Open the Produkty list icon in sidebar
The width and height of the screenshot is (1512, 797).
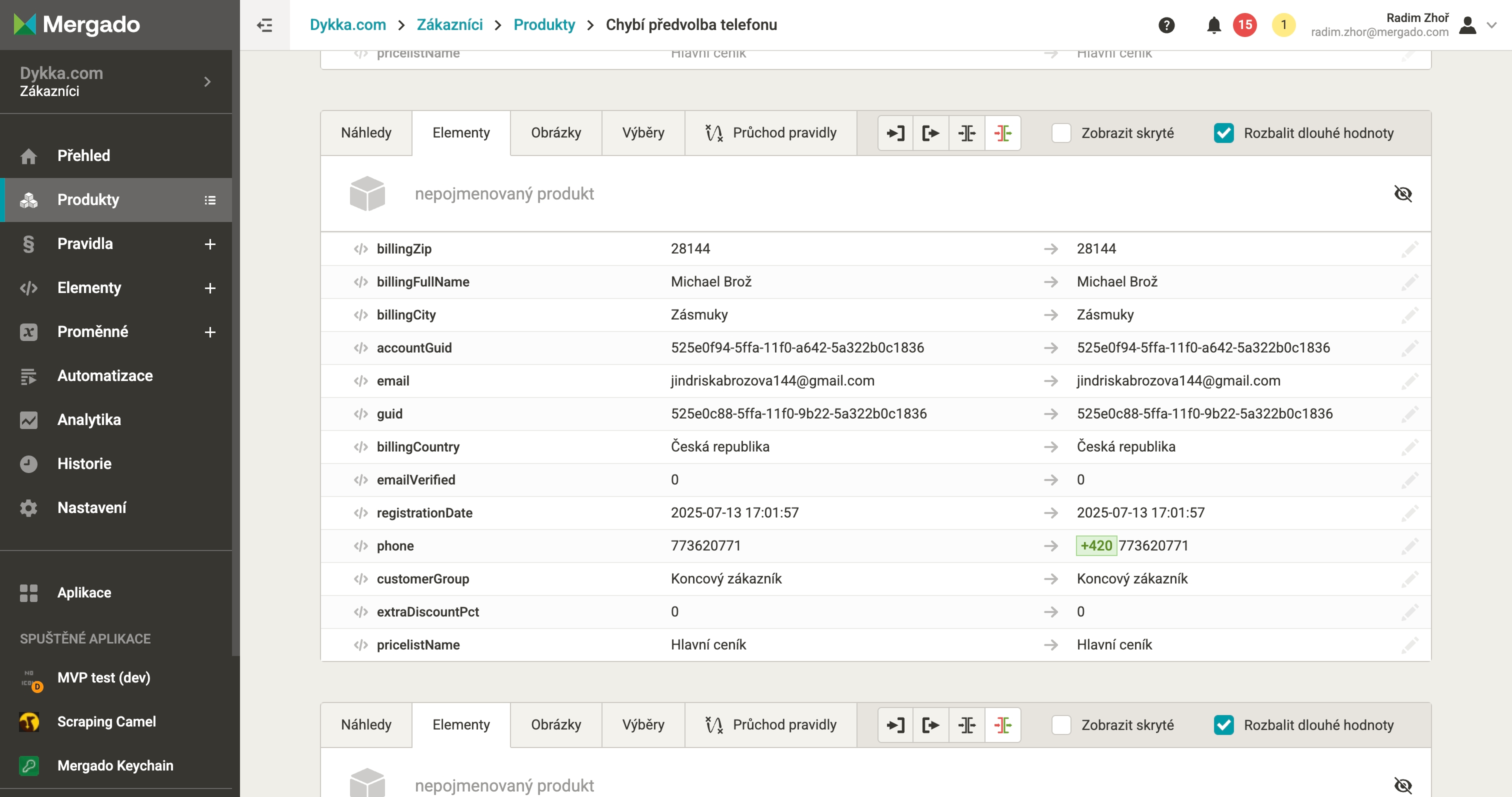tap(209, 200)
